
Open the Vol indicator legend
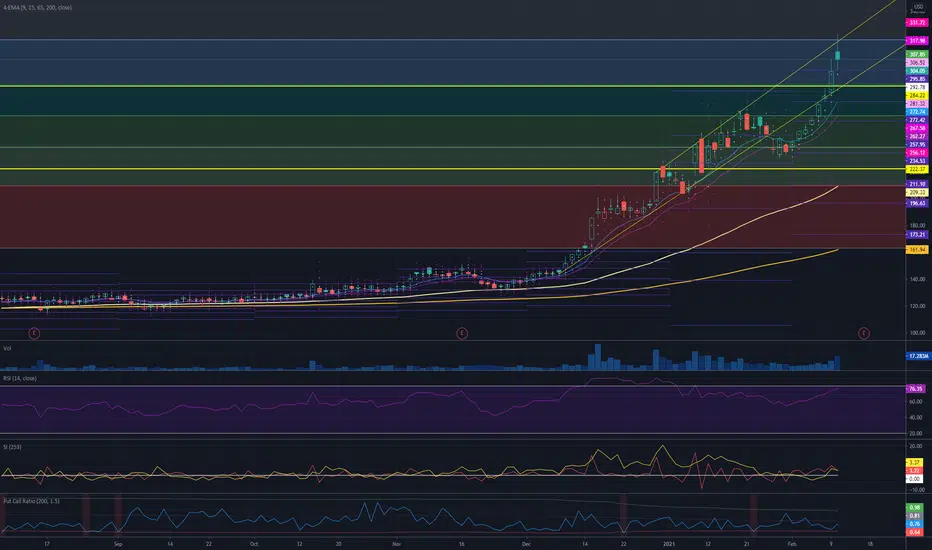(7, 348)
